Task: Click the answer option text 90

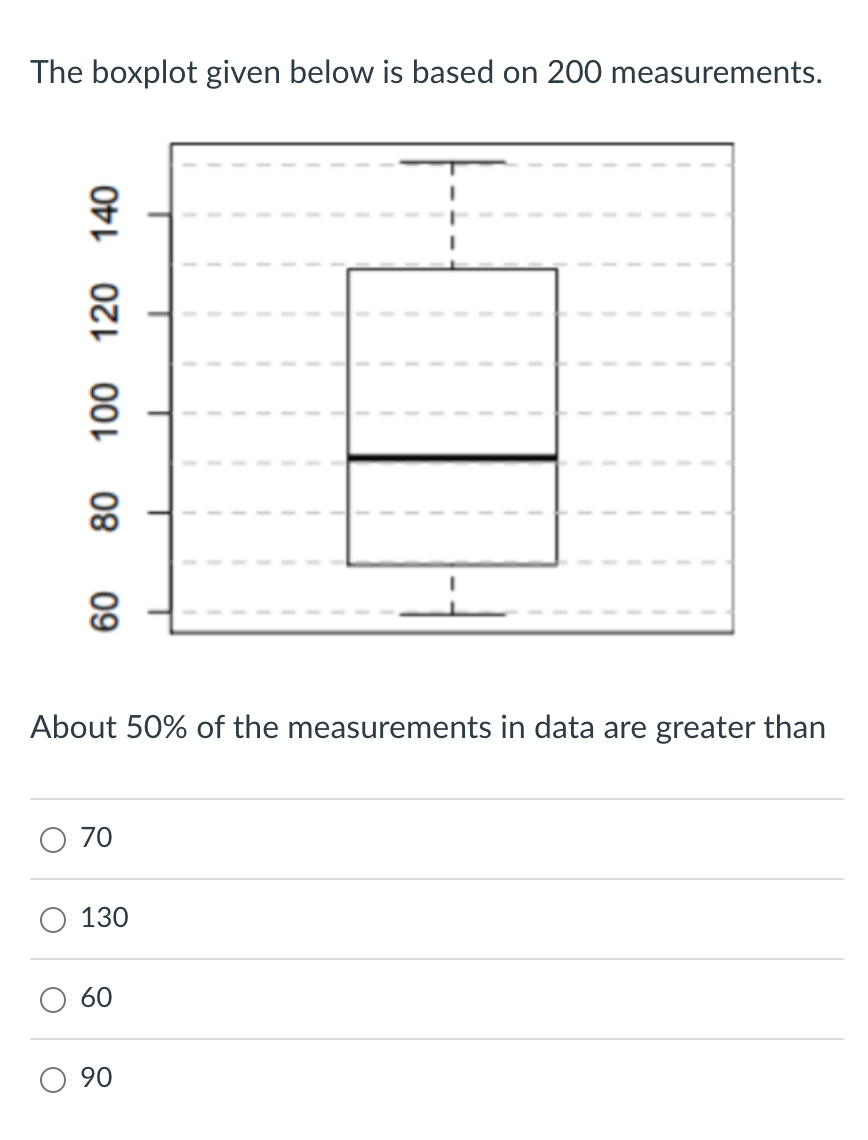Action: tap(96, 1078)
